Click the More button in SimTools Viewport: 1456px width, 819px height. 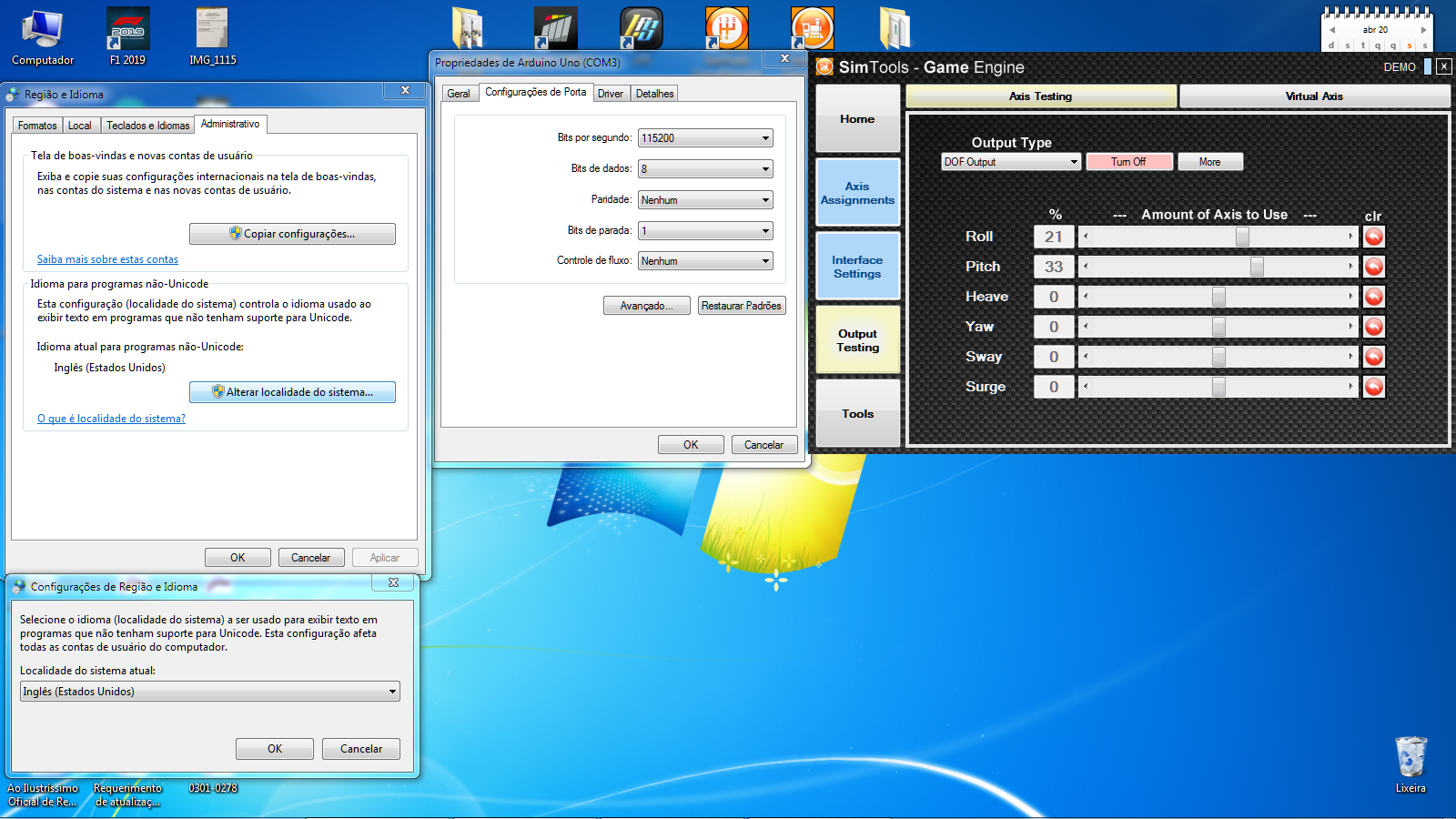tap(1209, 162)
